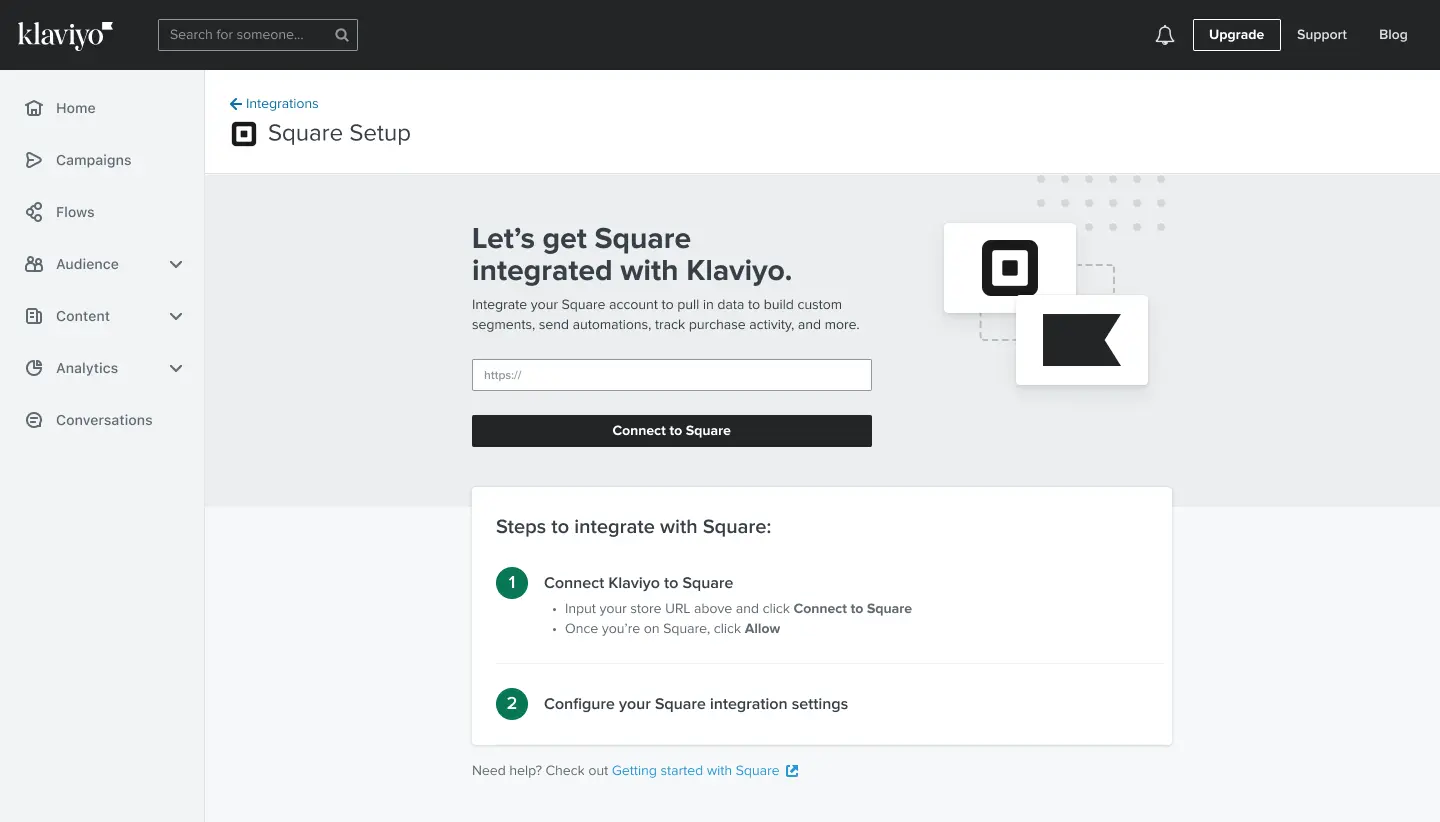Click the Upgrade button
Image resolution: width=1440 pixels, height=822 pixels.
[1236, 35]
